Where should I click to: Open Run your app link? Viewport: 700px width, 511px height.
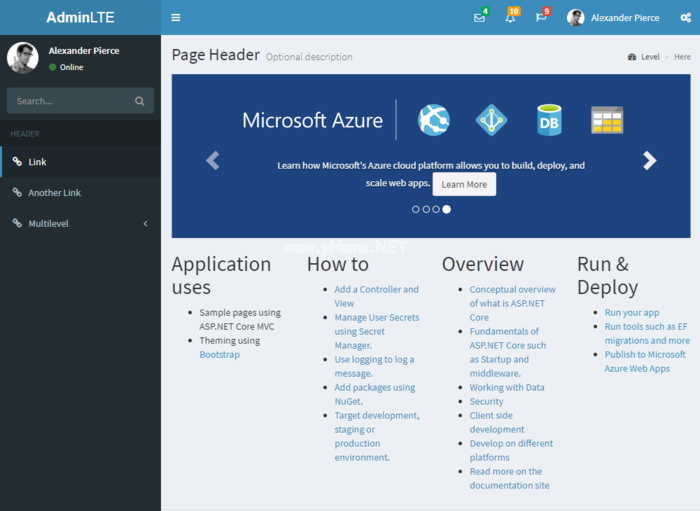coord(632,312)
